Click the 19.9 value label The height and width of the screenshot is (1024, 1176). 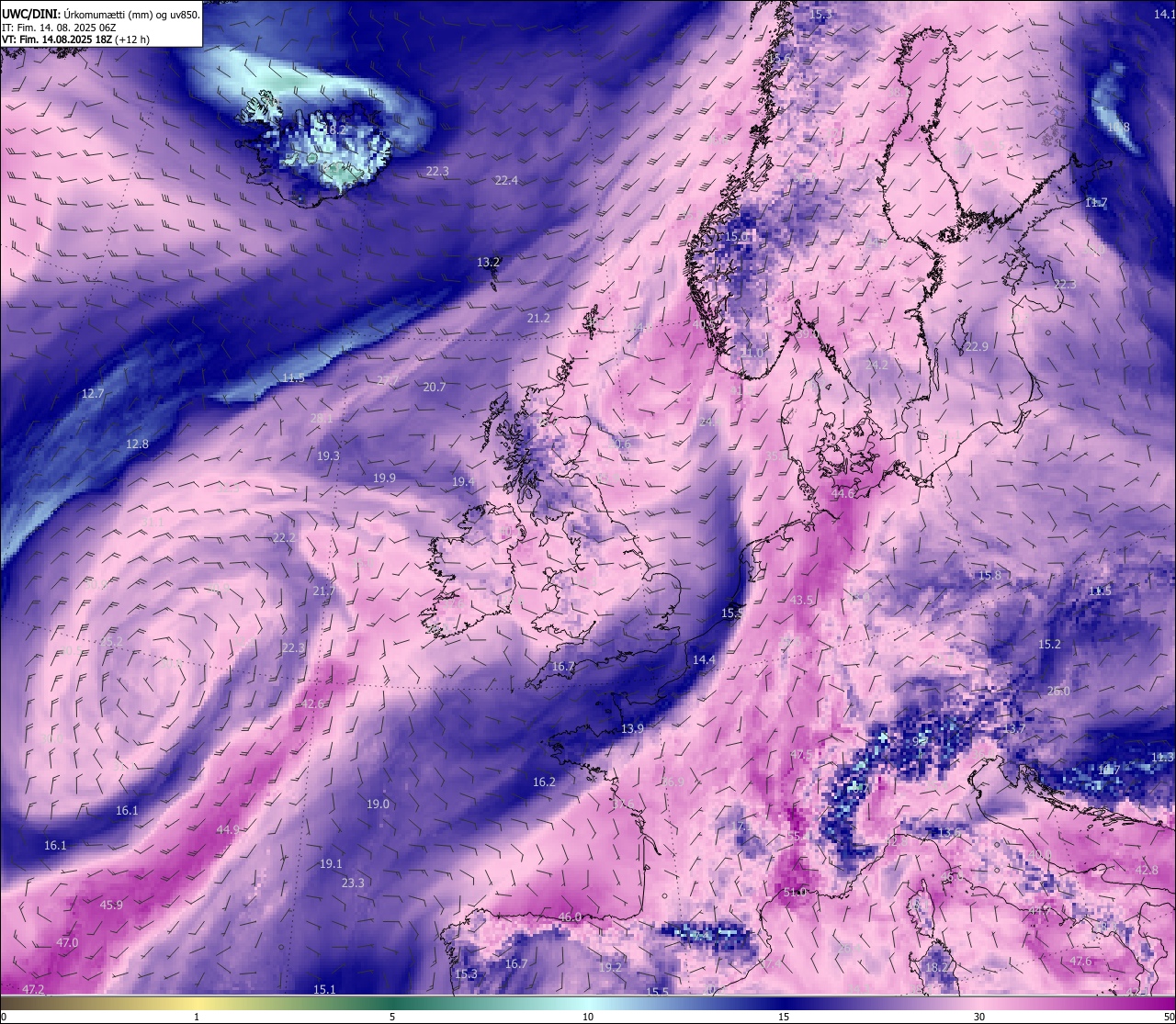click(384, 478)
